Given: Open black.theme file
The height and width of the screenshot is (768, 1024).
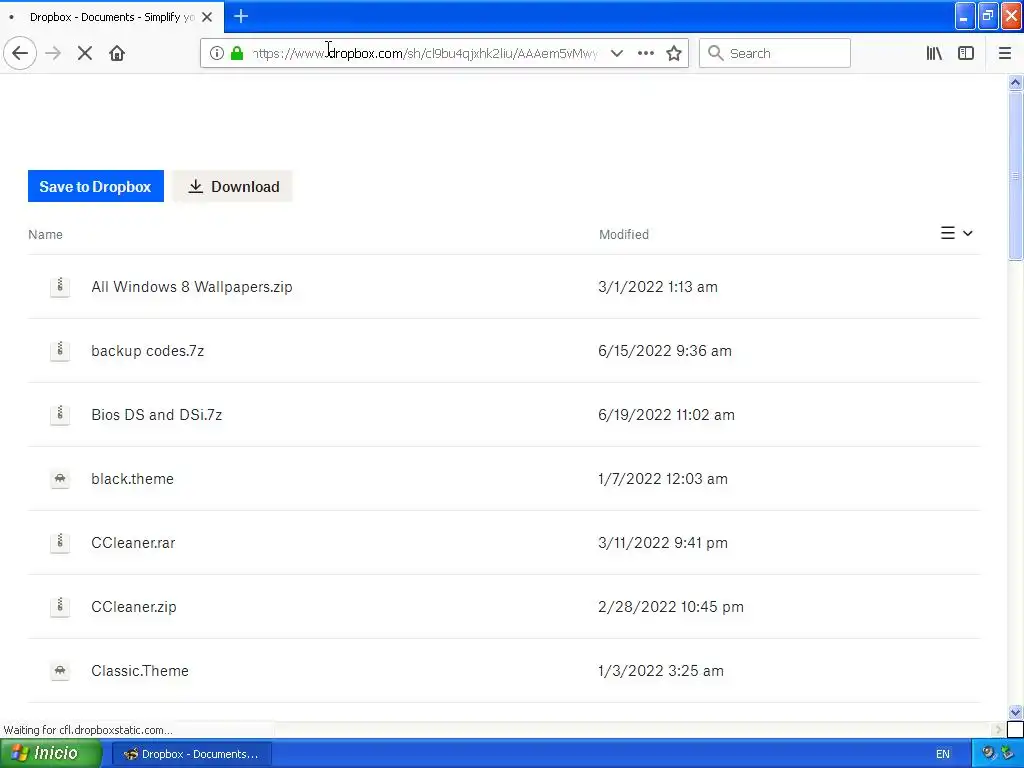Looking at the screenshot, I should tap(133, 479).
